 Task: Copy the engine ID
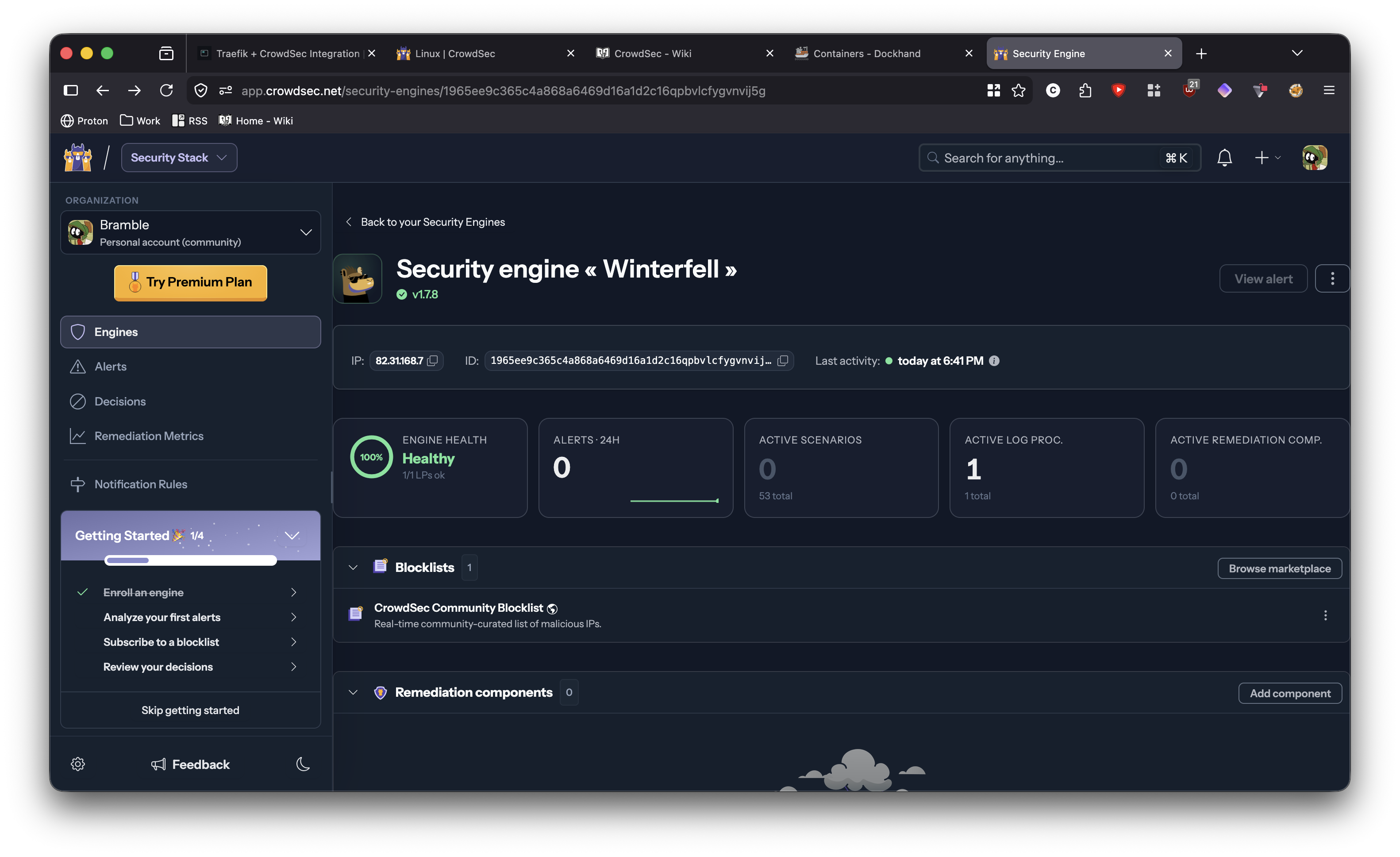pos(783,361)
